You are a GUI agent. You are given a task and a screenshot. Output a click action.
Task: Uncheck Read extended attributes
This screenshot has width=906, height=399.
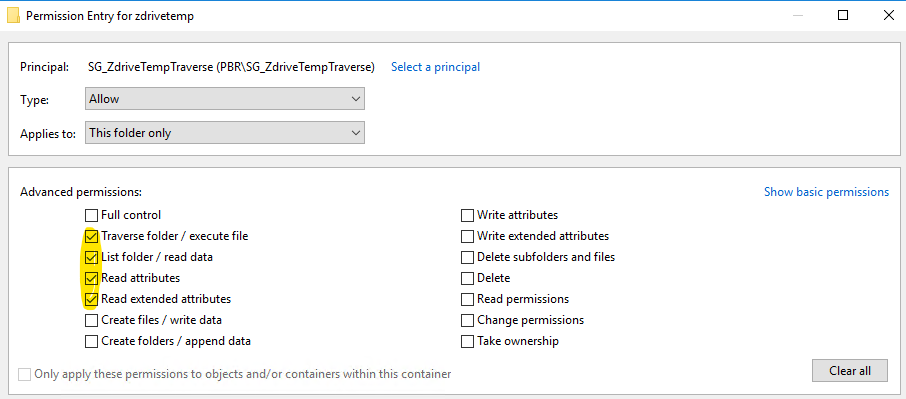91,299
